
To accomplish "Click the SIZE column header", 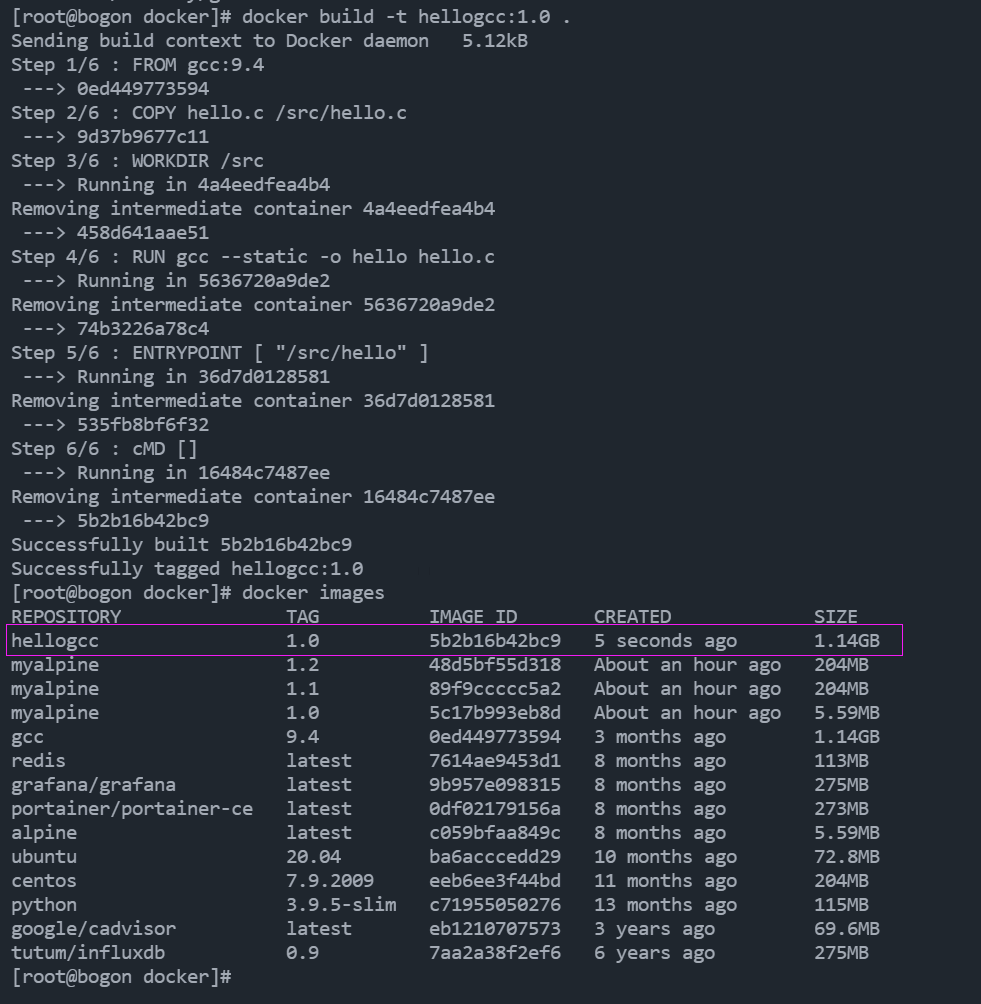I will pos(836,617).
